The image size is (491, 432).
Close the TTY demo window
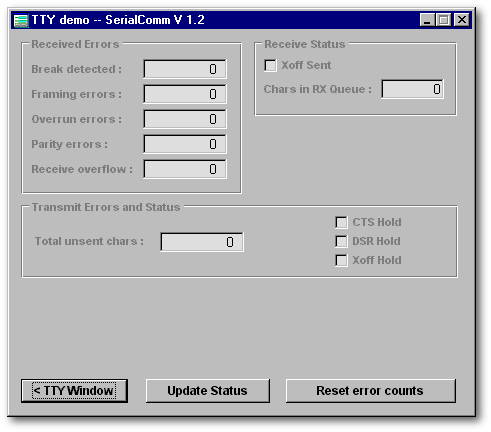coord(462,20)
